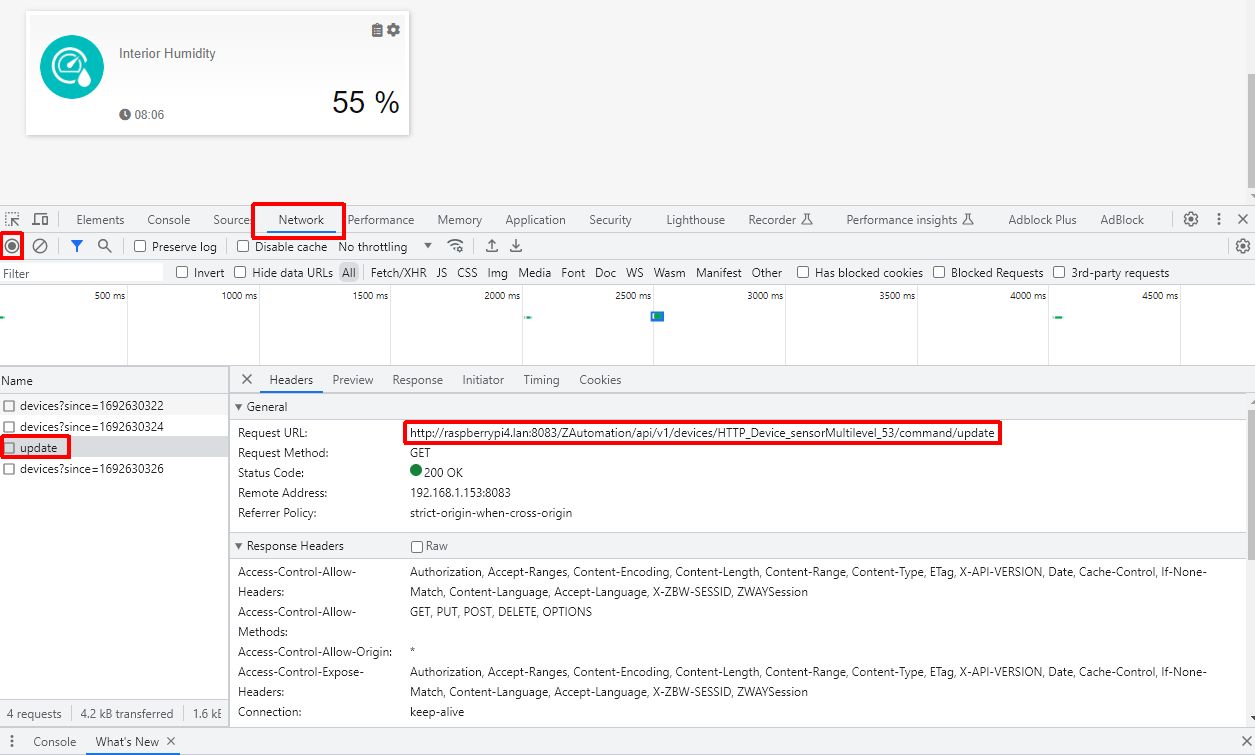Enable Hide data URLs
The image size is (1255, 755).
(x=240, y=271)
